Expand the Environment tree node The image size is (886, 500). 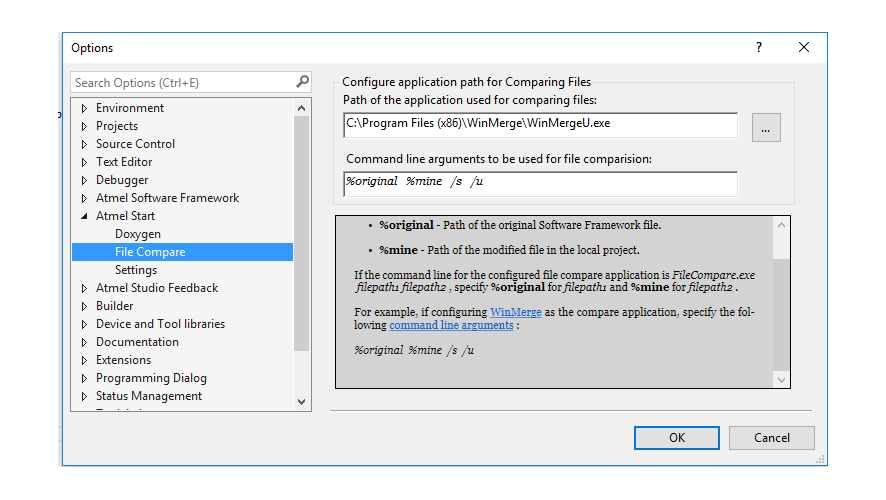(x=84, y=108)
